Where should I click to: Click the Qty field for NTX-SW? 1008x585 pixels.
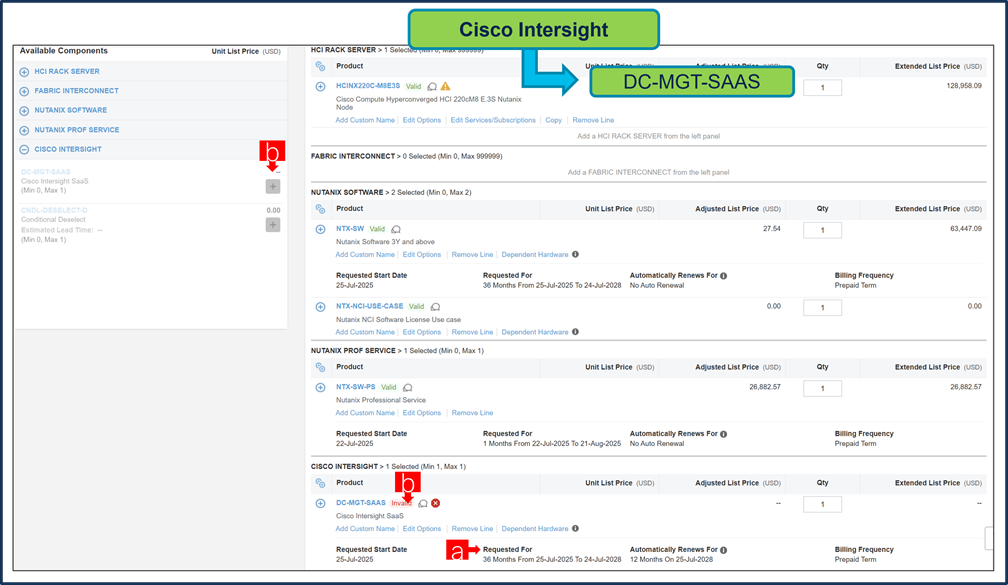[x=822, y=230]
